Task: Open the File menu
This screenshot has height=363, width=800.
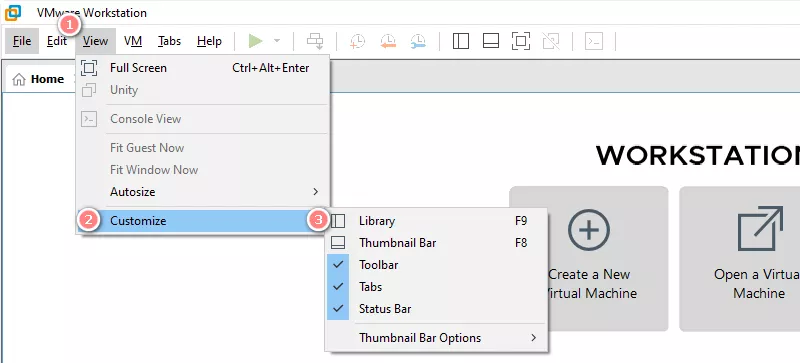Action: tap(22, 41)
